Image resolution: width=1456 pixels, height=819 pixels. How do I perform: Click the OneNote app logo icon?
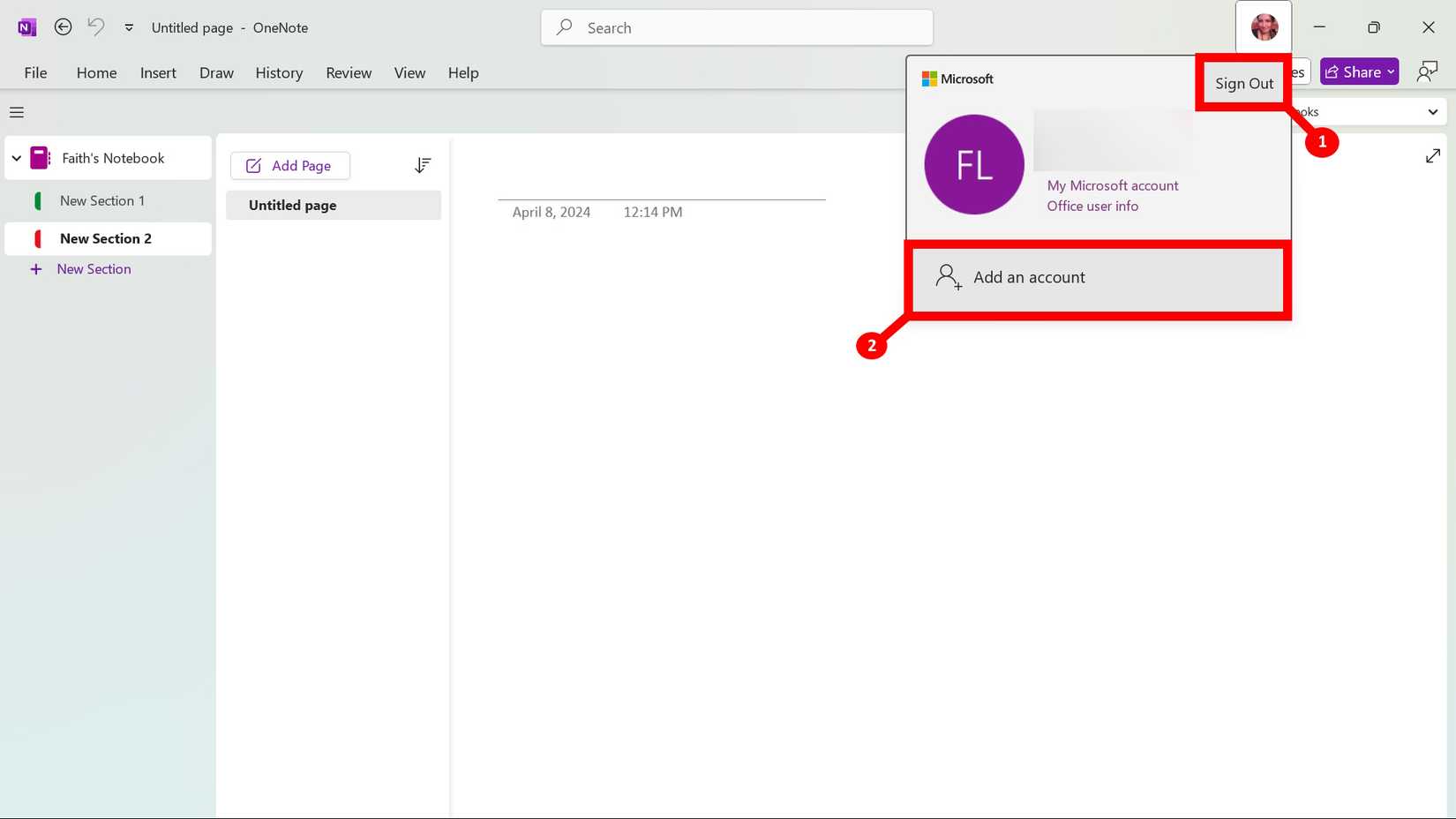click(x=26, y=27)
